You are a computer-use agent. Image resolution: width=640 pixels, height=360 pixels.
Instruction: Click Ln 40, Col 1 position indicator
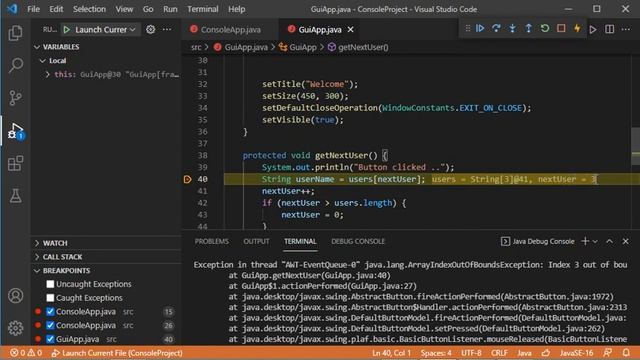click(391, 353)
